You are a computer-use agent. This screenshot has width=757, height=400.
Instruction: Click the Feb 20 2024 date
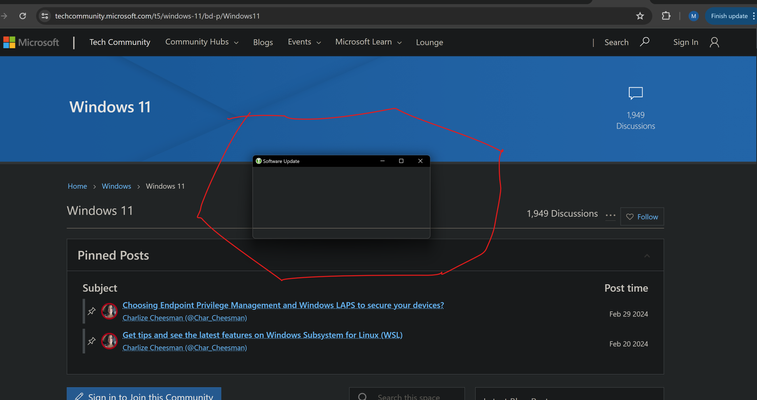click(629, 344)
